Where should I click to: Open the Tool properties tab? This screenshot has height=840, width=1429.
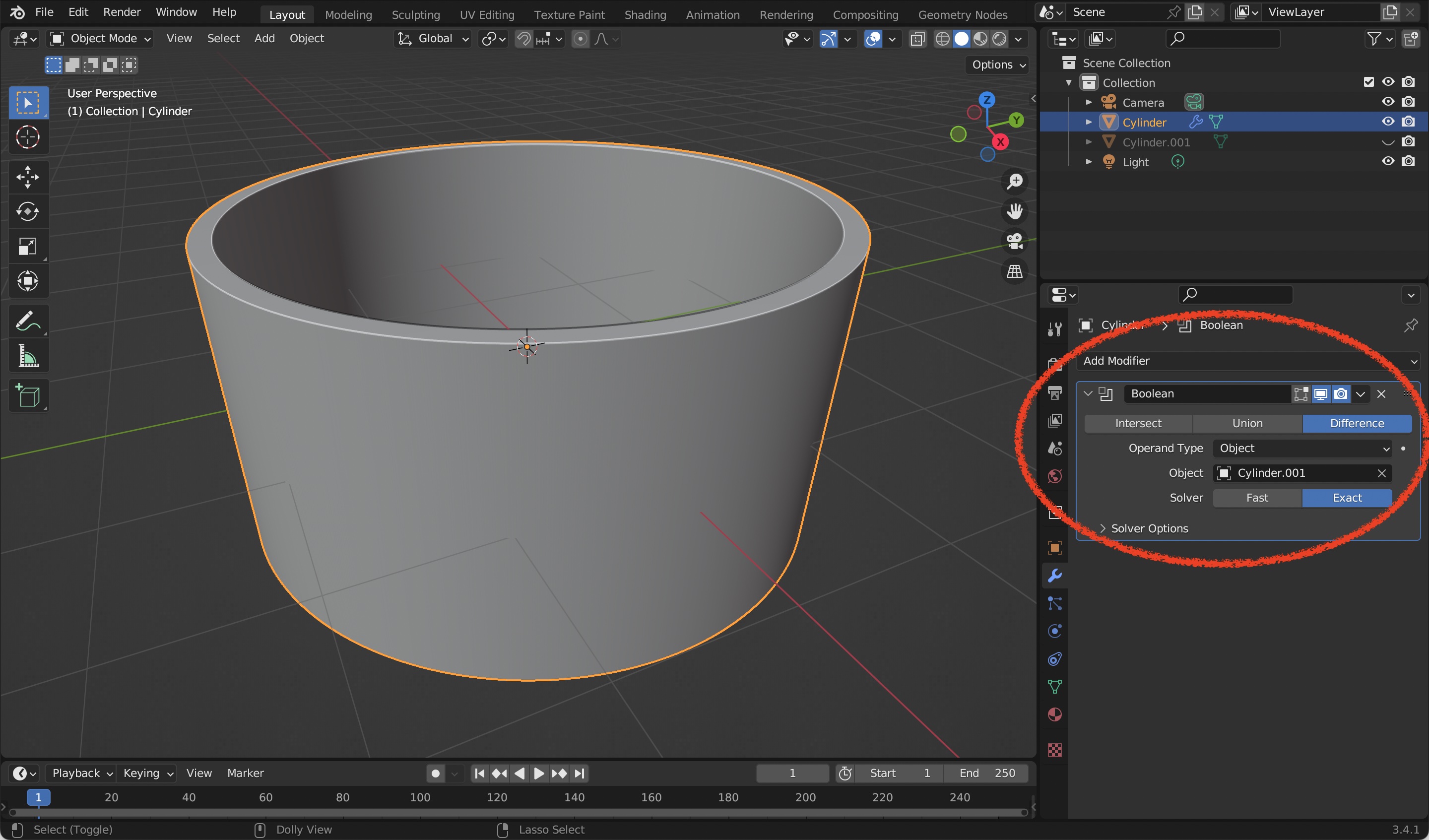click(1055, 329)
